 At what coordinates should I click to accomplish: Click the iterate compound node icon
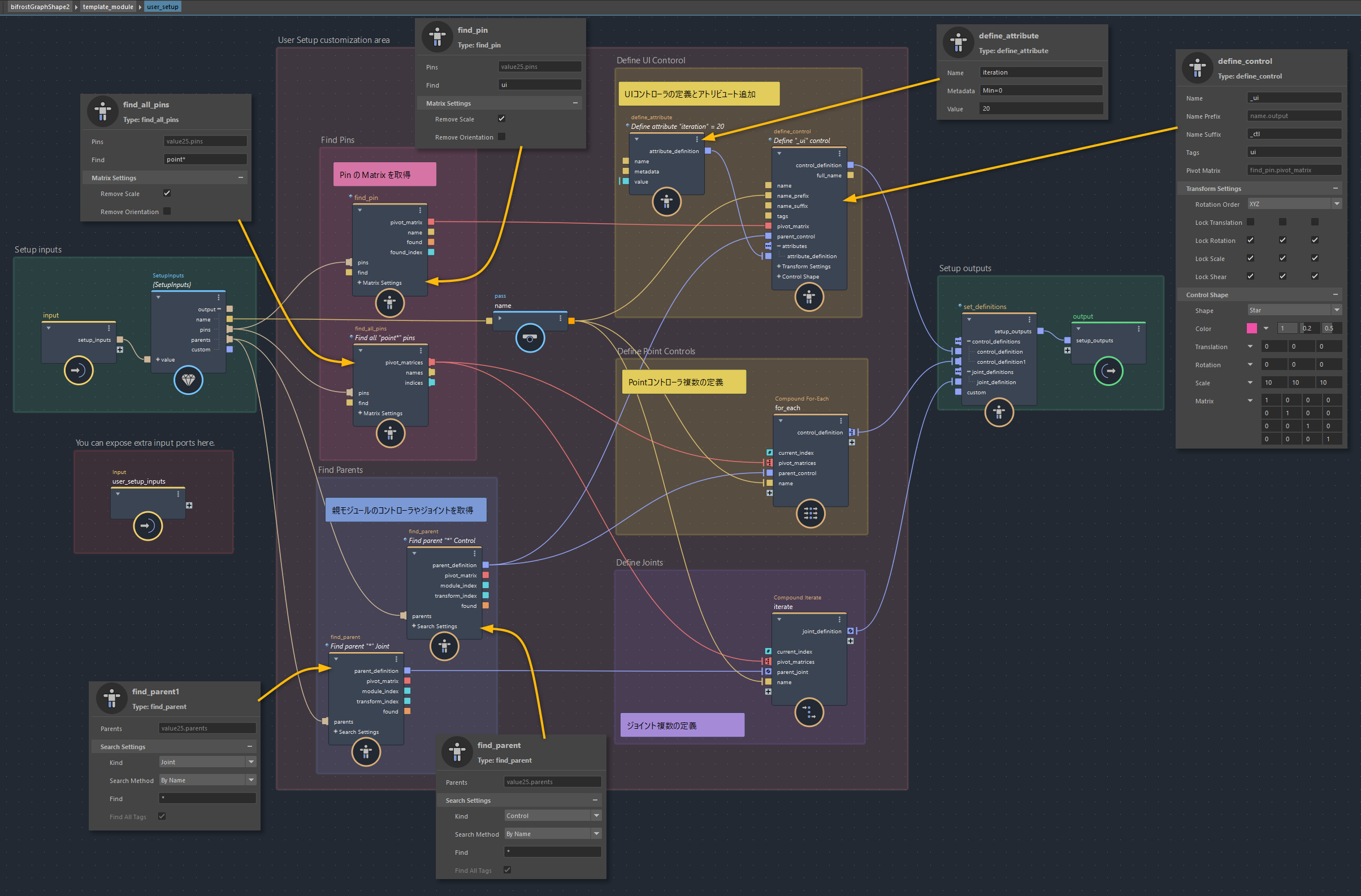coord(809,712)
